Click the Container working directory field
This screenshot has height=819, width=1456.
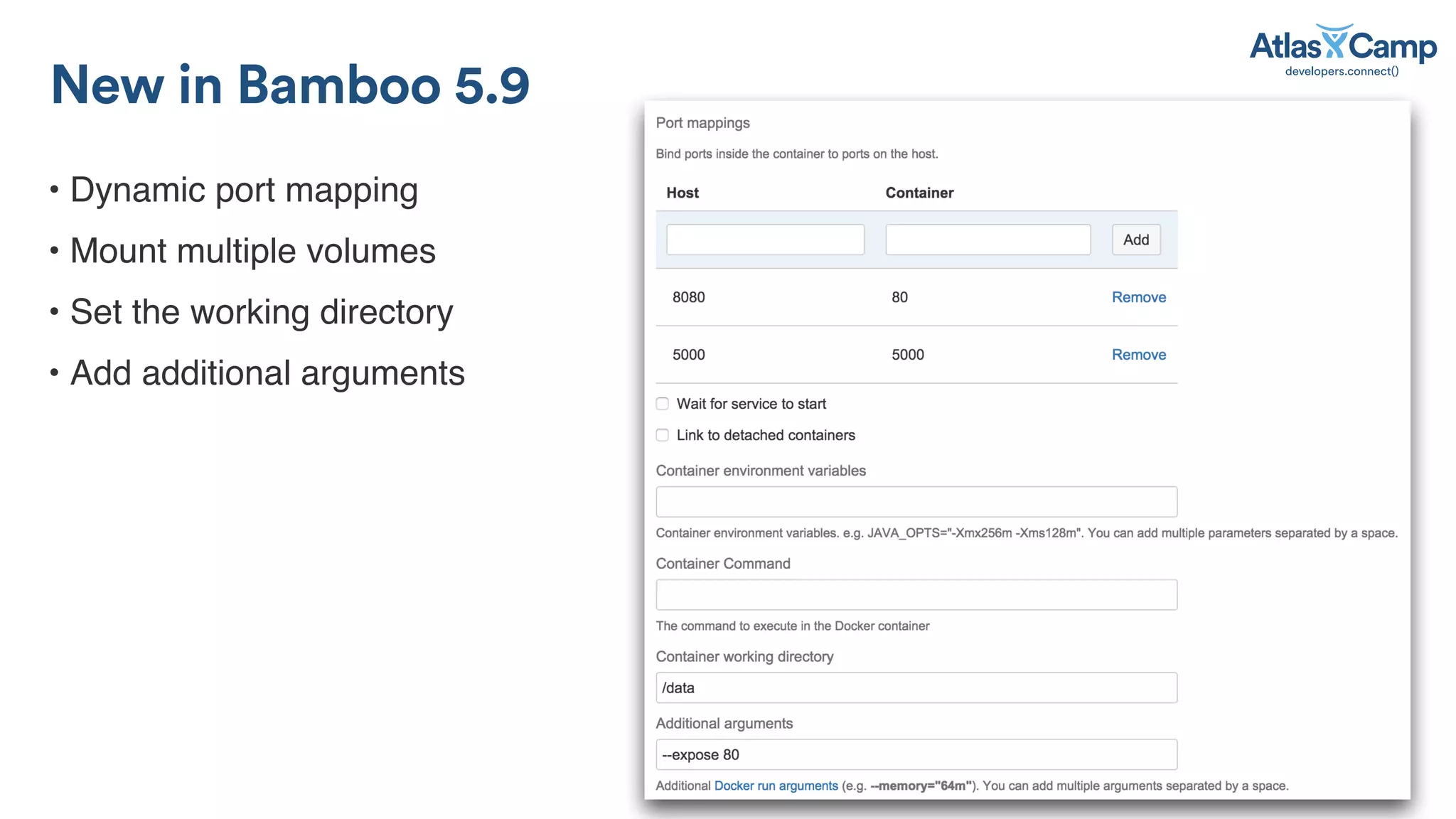[916, 687]
